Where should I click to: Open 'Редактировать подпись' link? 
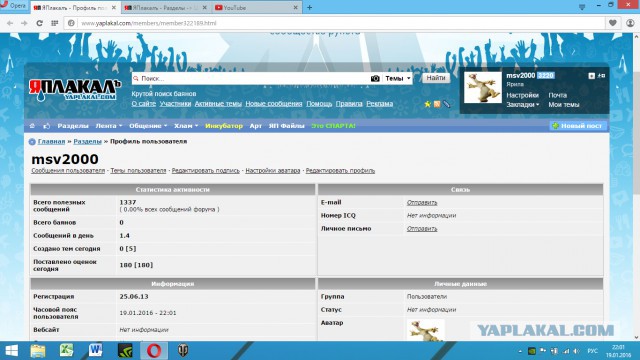[206, 171]
